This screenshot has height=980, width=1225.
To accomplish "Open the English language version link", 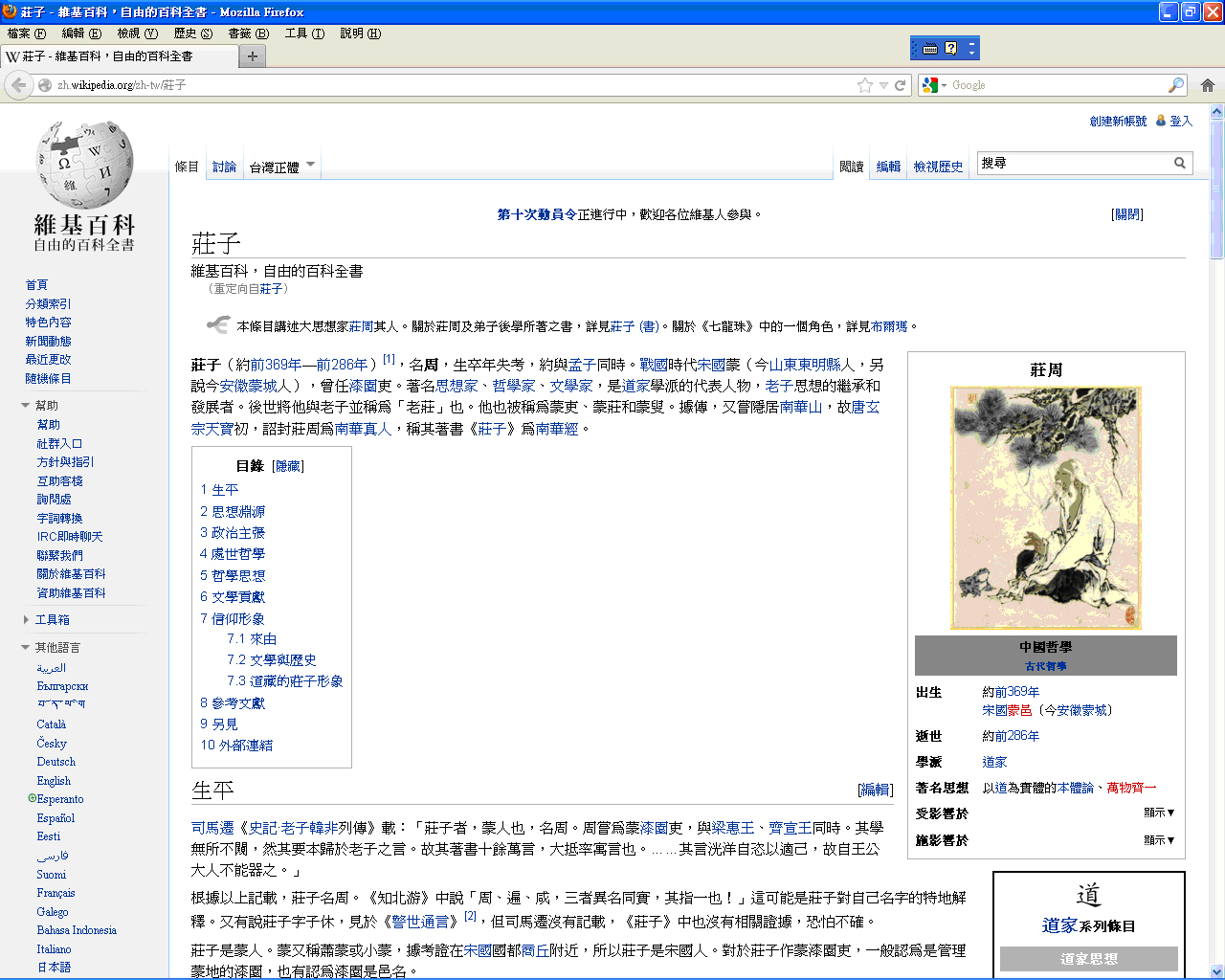I will pos(54,781).
